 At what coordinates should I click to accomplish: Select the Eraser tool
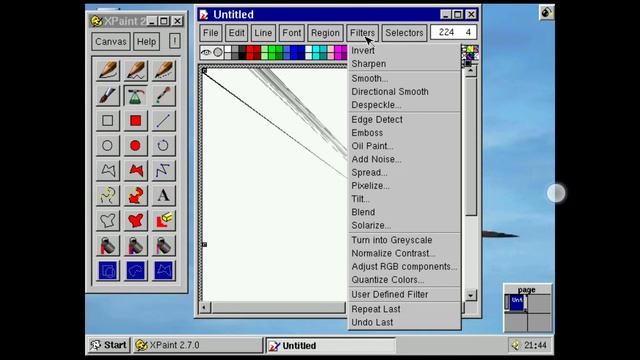[163, 220]
